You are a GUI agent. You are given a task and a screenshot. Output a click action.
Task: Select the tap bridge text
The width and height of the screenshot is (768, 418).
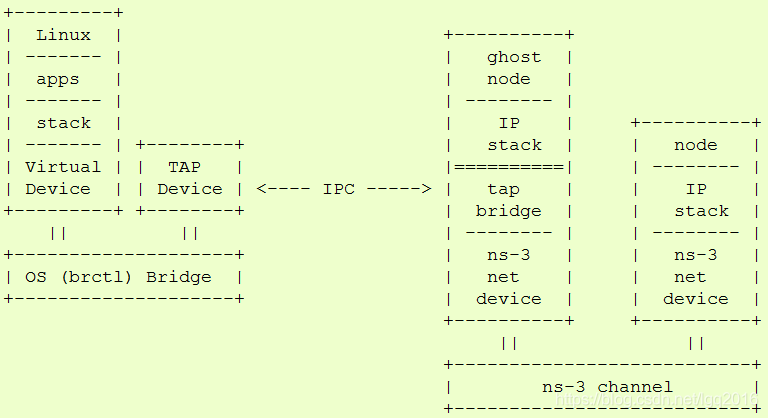pyautogui.click(x=509, y=200)
